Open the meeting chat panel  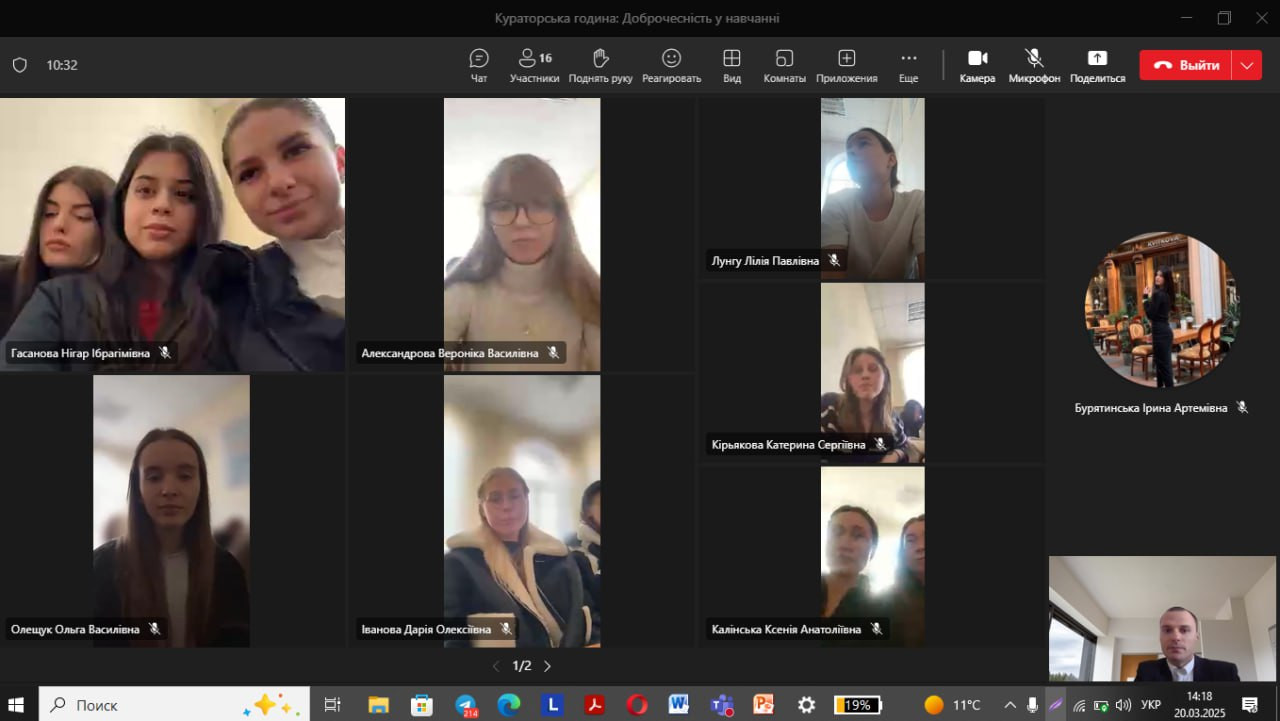[479, 65]
